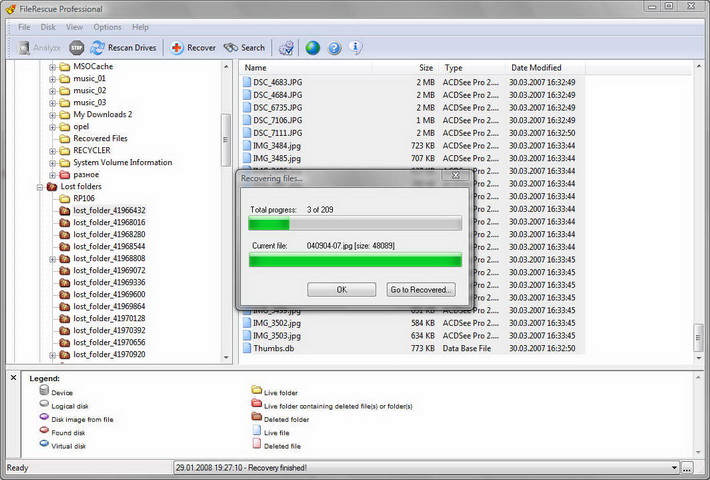Open the File menu

tap(24, 27)
